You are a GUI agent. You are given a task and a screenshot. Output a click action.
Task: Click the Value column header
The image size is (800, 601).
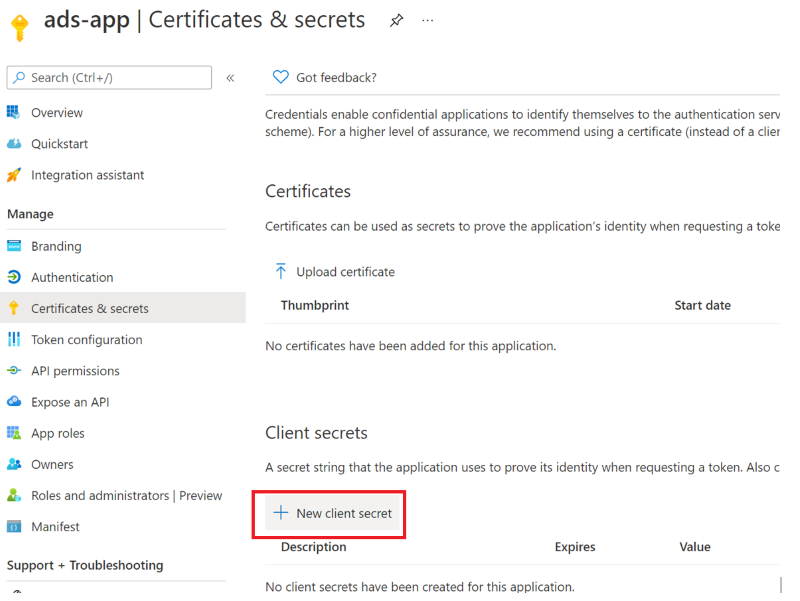(x=695, y=547)
